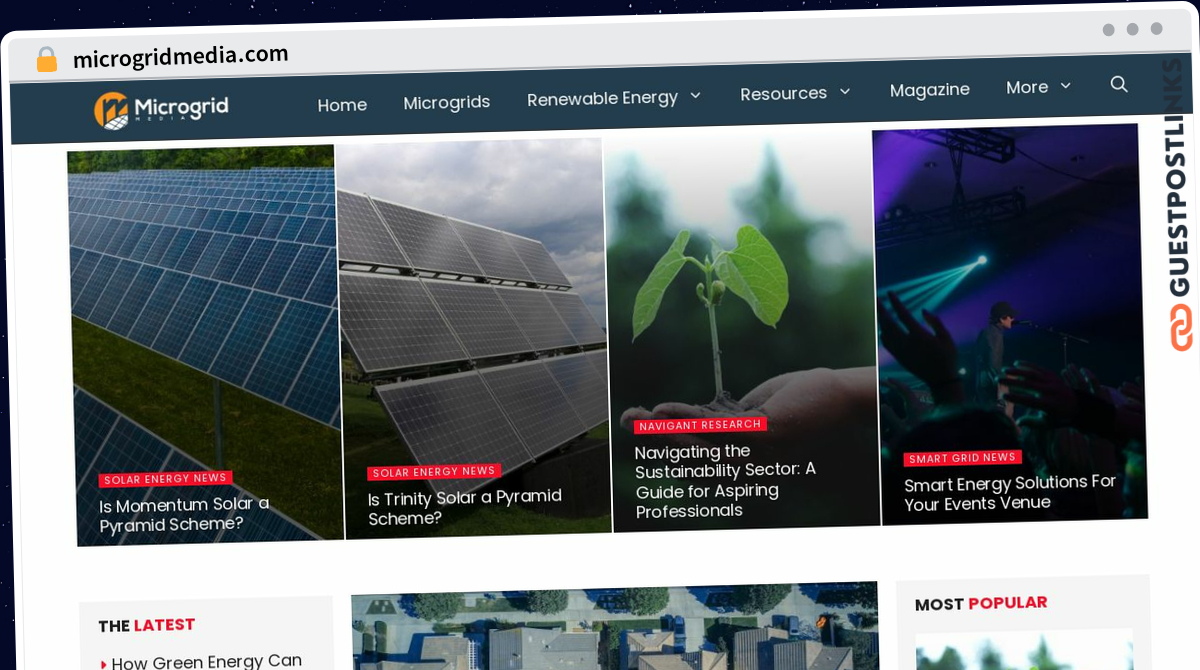Expand the Renewable Energy dropdown chevron
The height and width of the screenshot is (670, 1200).
[x=695, y=95]
